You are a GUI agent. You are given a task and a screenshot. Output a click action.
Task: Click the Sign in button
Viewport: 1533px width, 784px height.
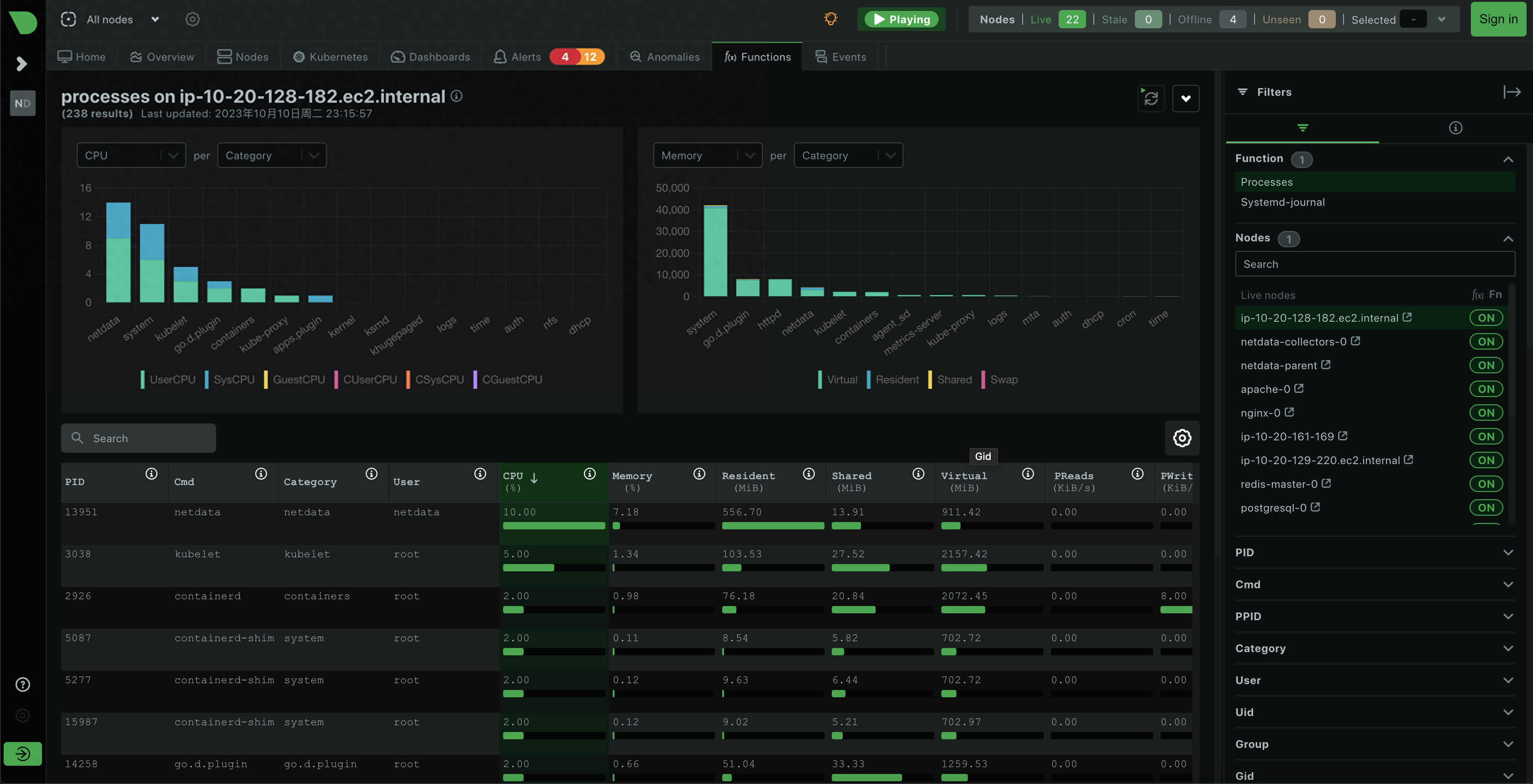1497,19
